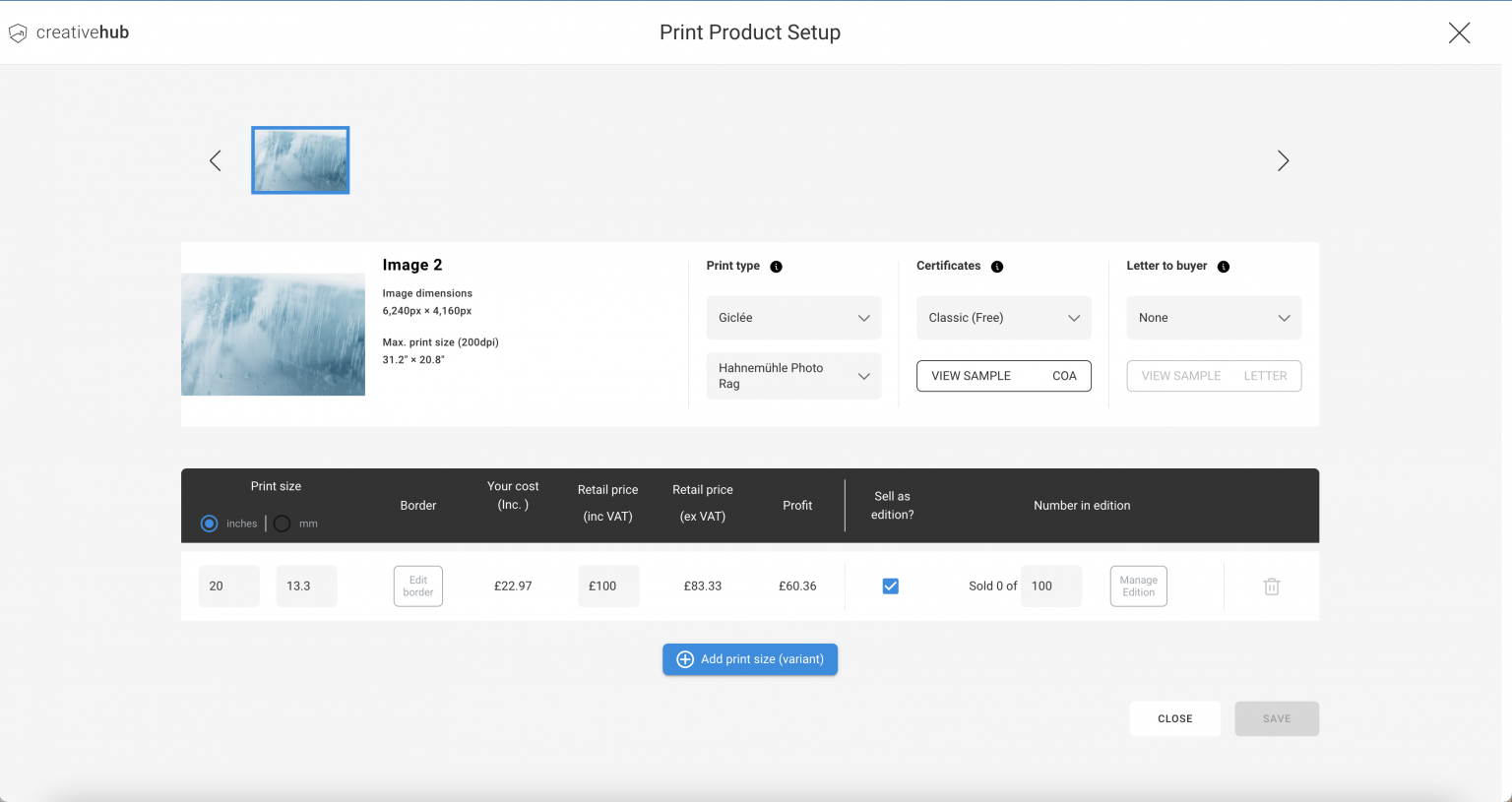Click the retail price £100 input field
This screenshot has height=802, width=1512.
point(608,586)
